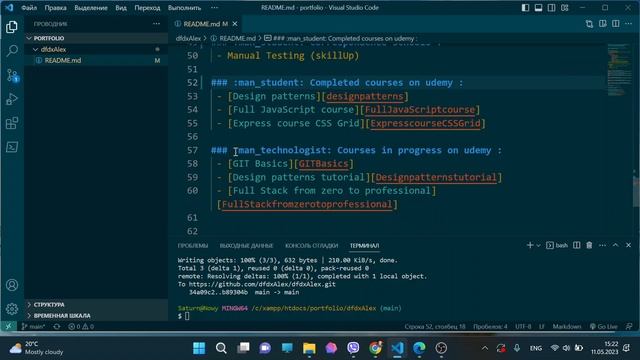Viewport: 640px width, 360px height.
Task: Open the Manage gear in activity bar
Action: (12, 309)
